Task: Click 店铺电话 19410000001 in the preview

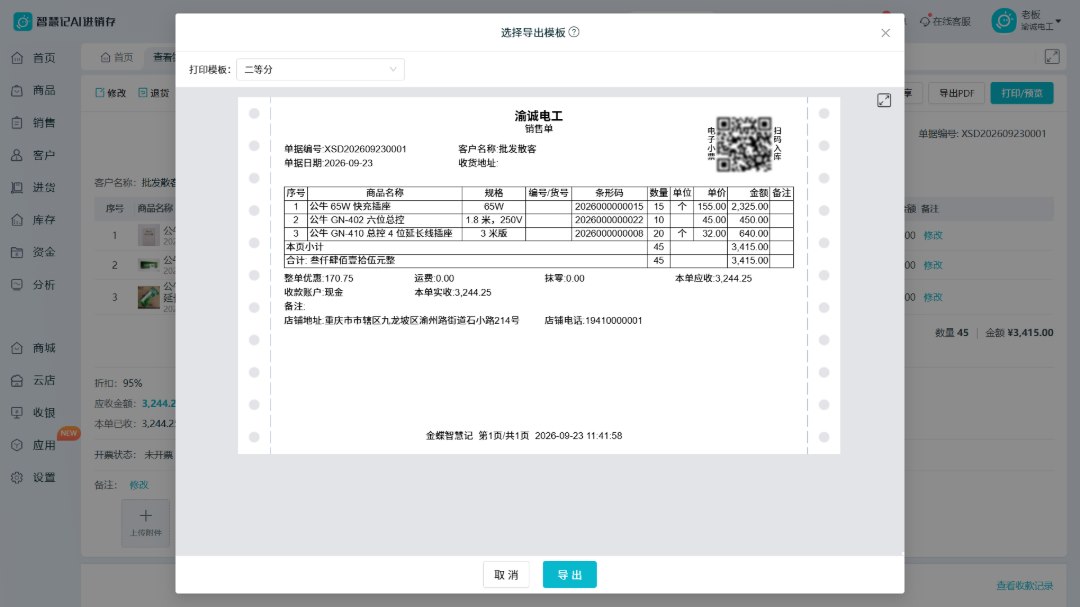Action: (593, 320)
